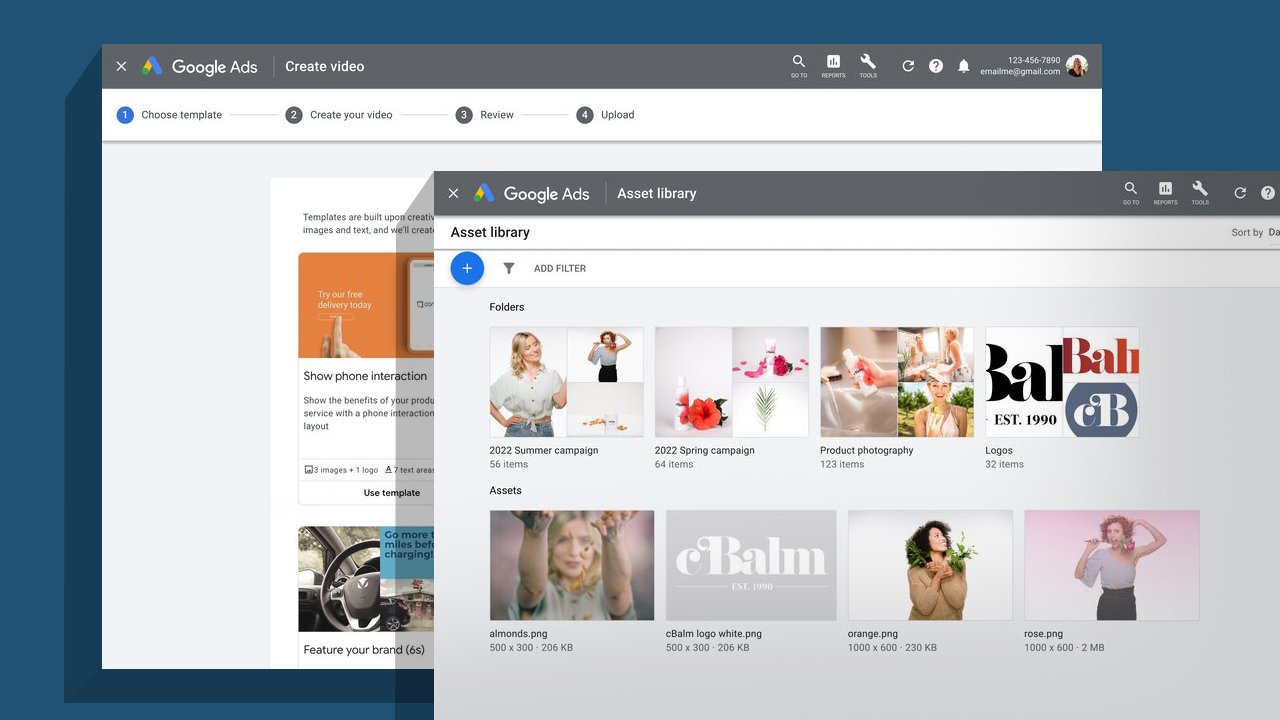1280x720 pixels.
Task: Click the 2022 Spring campaign label
Action: 705,451
